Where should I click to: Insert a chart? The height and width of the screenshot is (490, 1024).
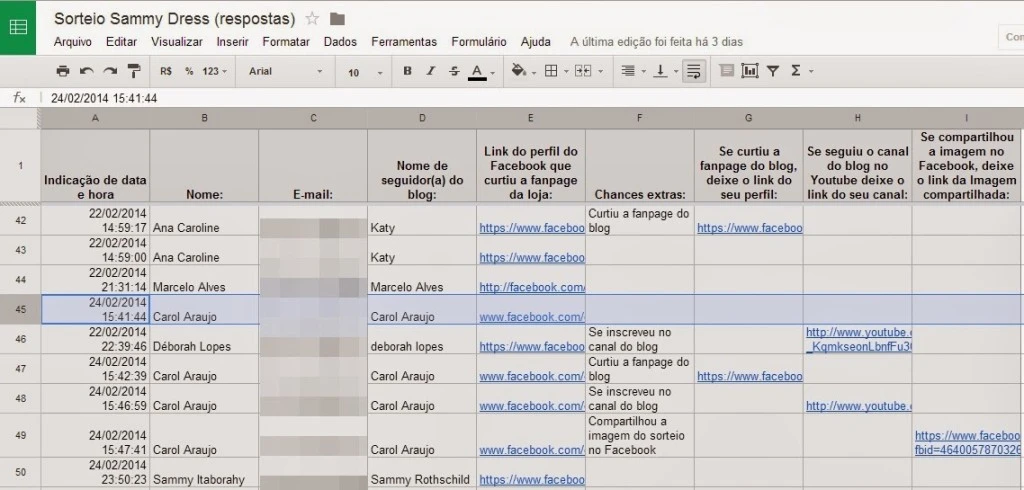click(x=750, y=71)
